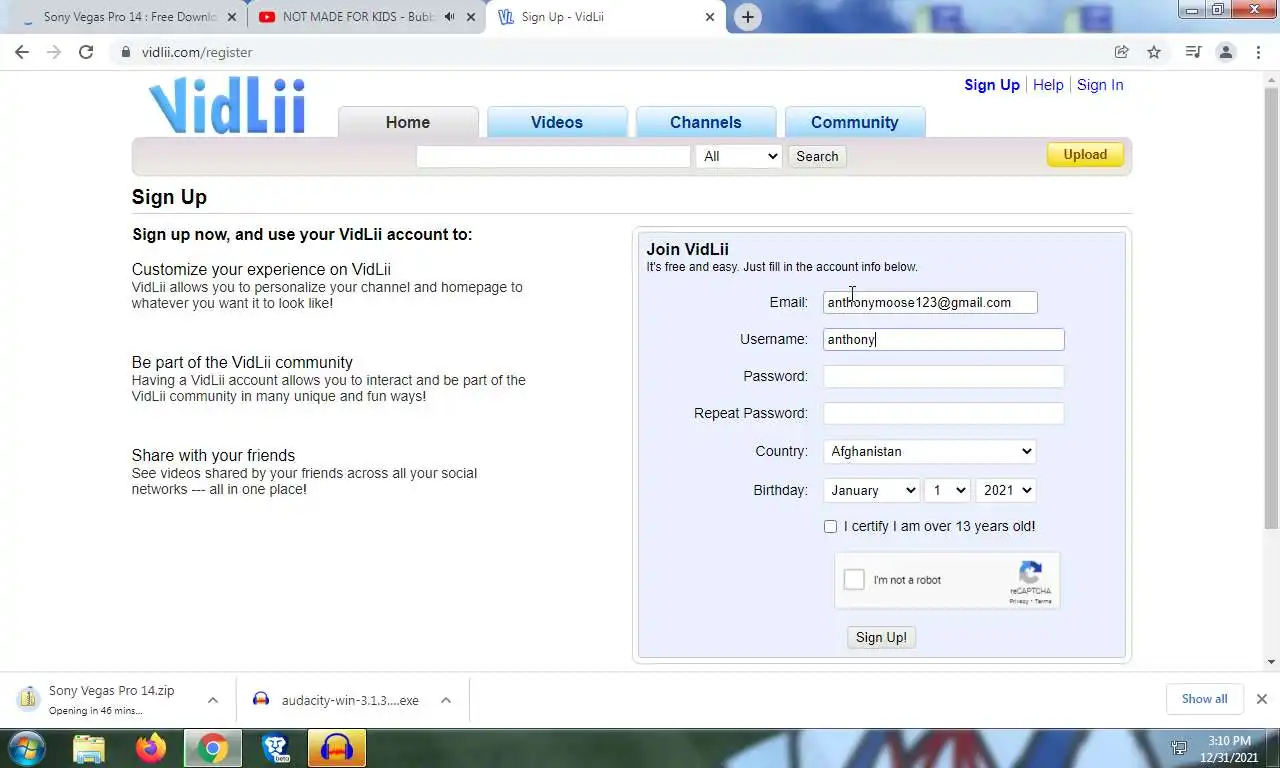The width and height of the screenshot is (1280, 768).
Task: Click the Sign In link
Action: 1100,85
